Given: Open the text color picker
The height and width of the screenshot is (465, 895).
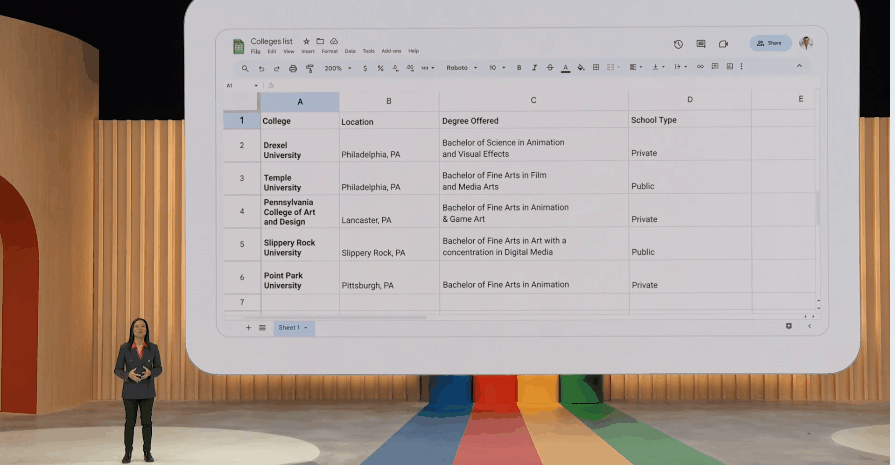Looking at the screenshot, I should point(565,68).
